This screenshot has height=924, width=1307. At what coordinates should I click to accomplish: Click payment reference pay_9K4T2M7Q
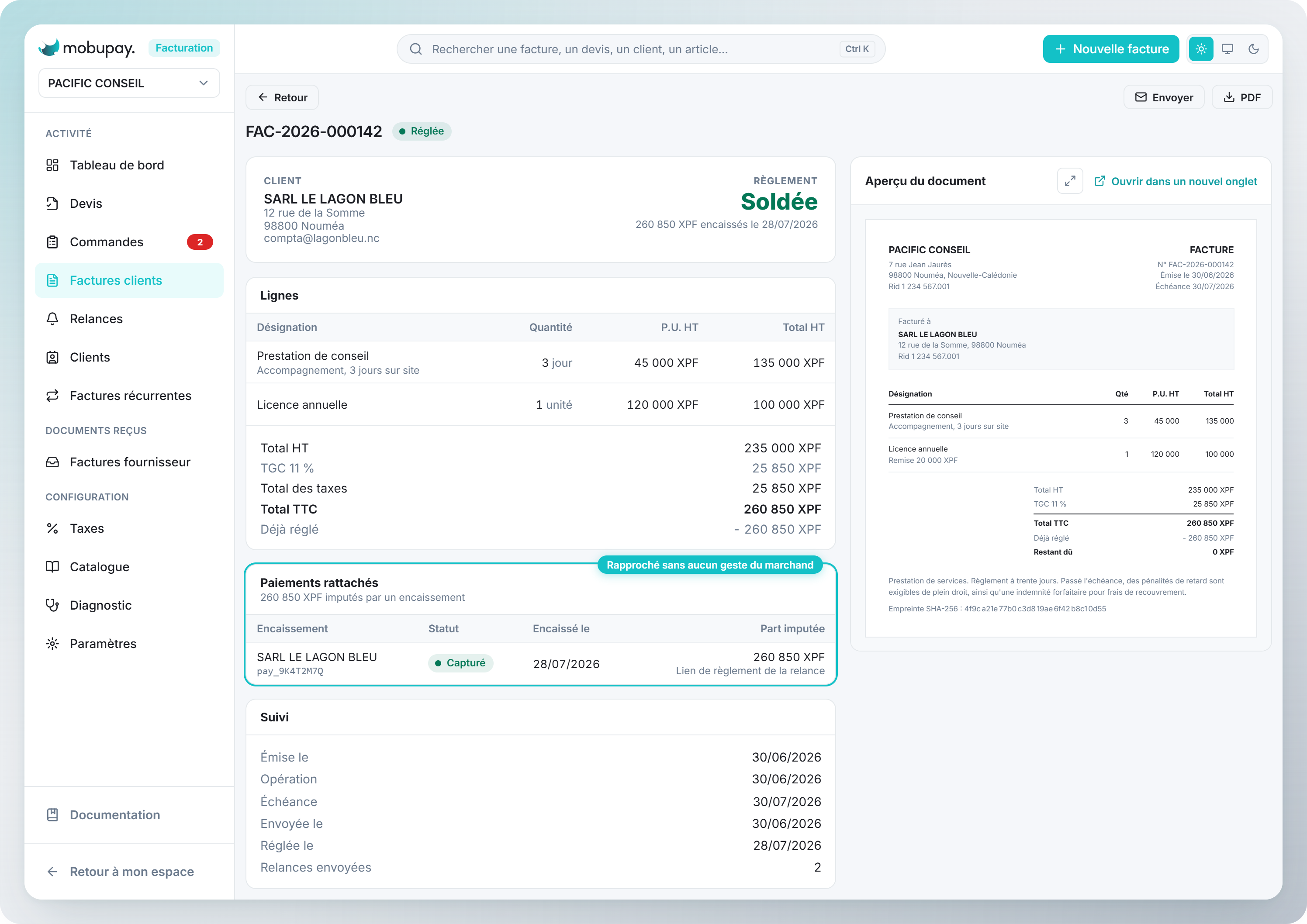(x=290, y=671)
